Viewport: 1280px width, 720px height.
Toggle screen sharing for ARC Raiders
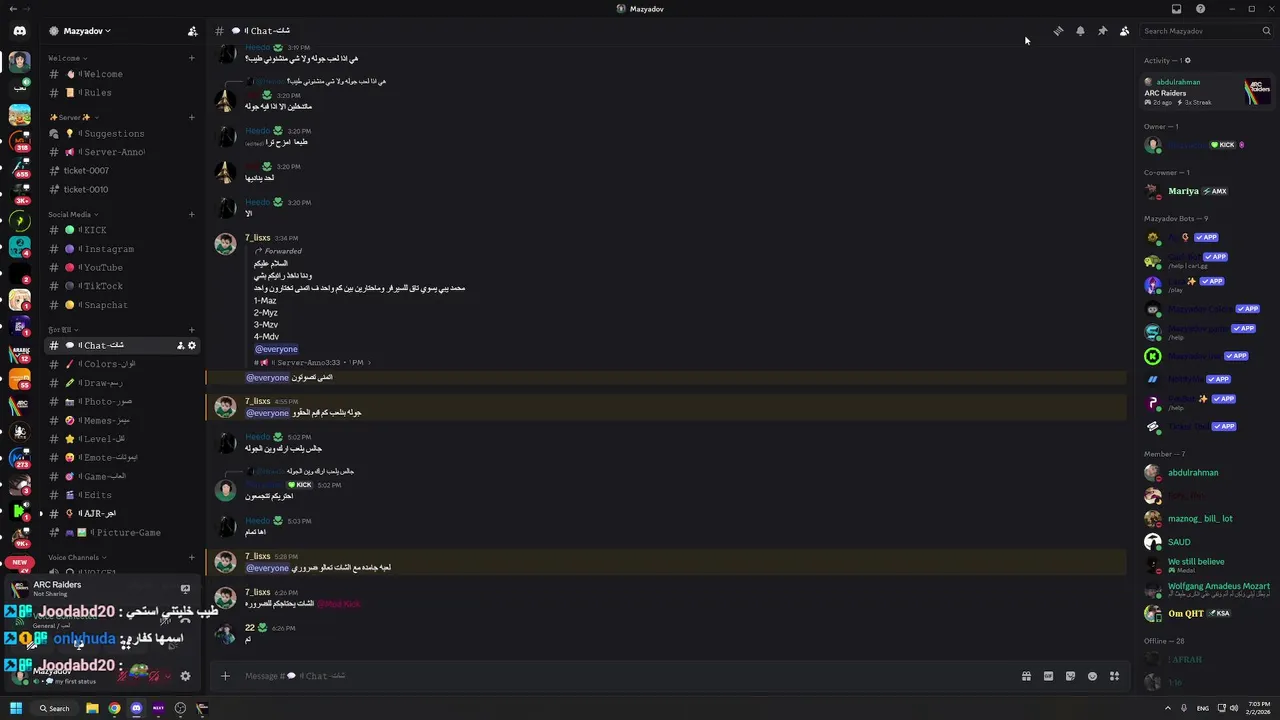tap(185, 589)
